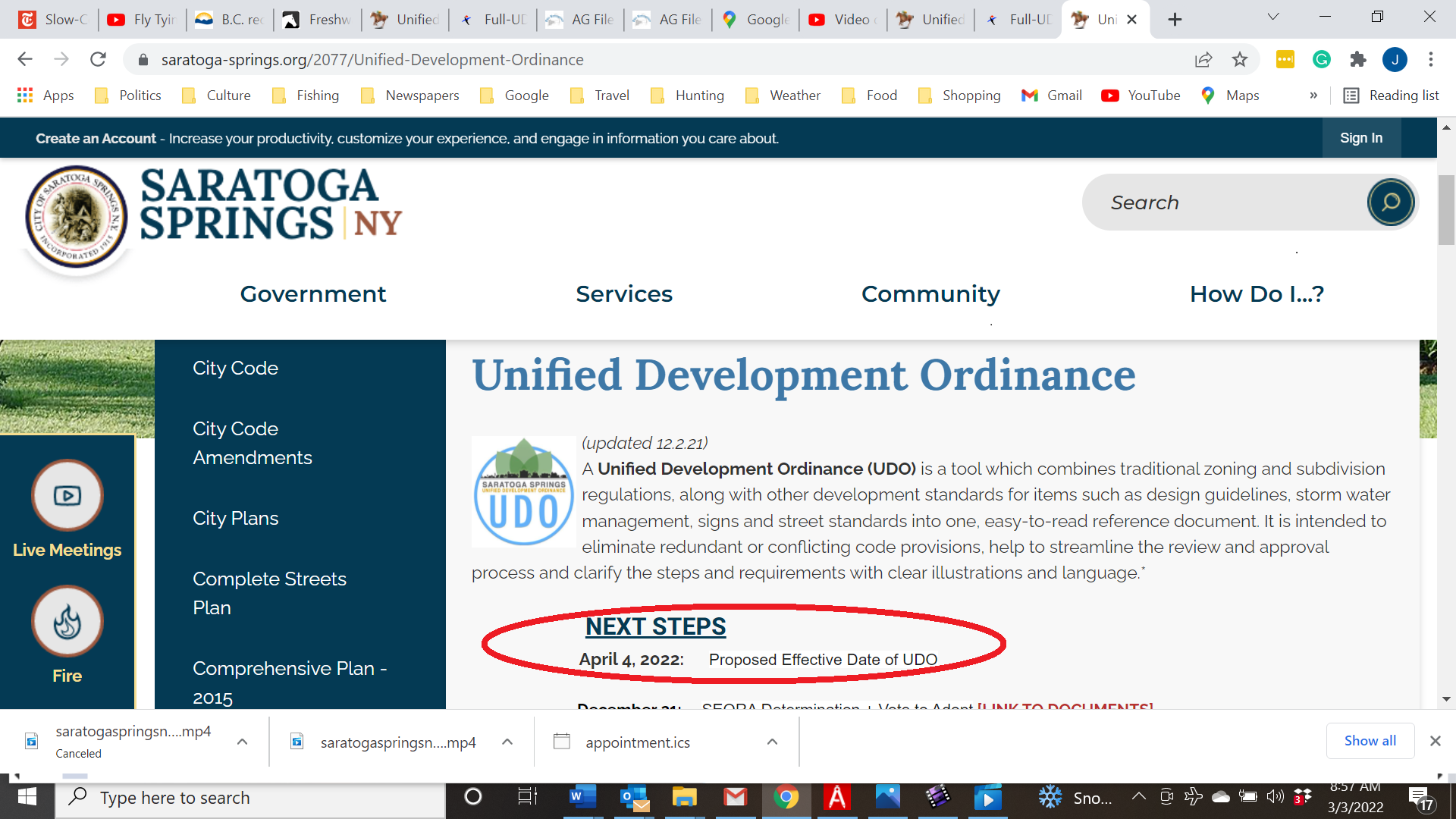Viewport: 1456px width, 819px height.
Task: Expand options for appointment.ics download
Action: [772, 742]
